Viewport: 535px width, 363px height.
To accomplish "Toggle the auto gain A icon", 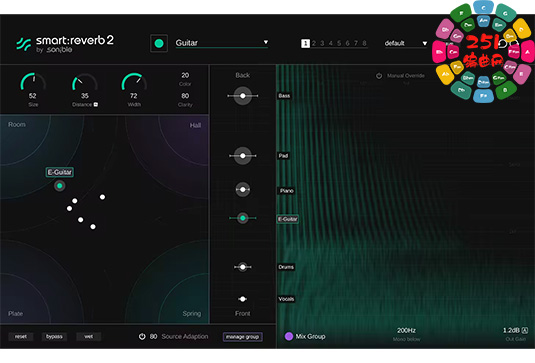I will click(x=525, y=330).
